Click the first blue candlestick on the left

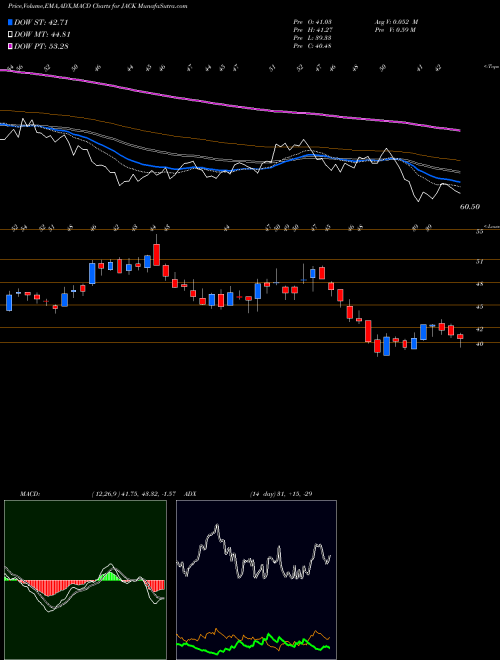point(9,303)
